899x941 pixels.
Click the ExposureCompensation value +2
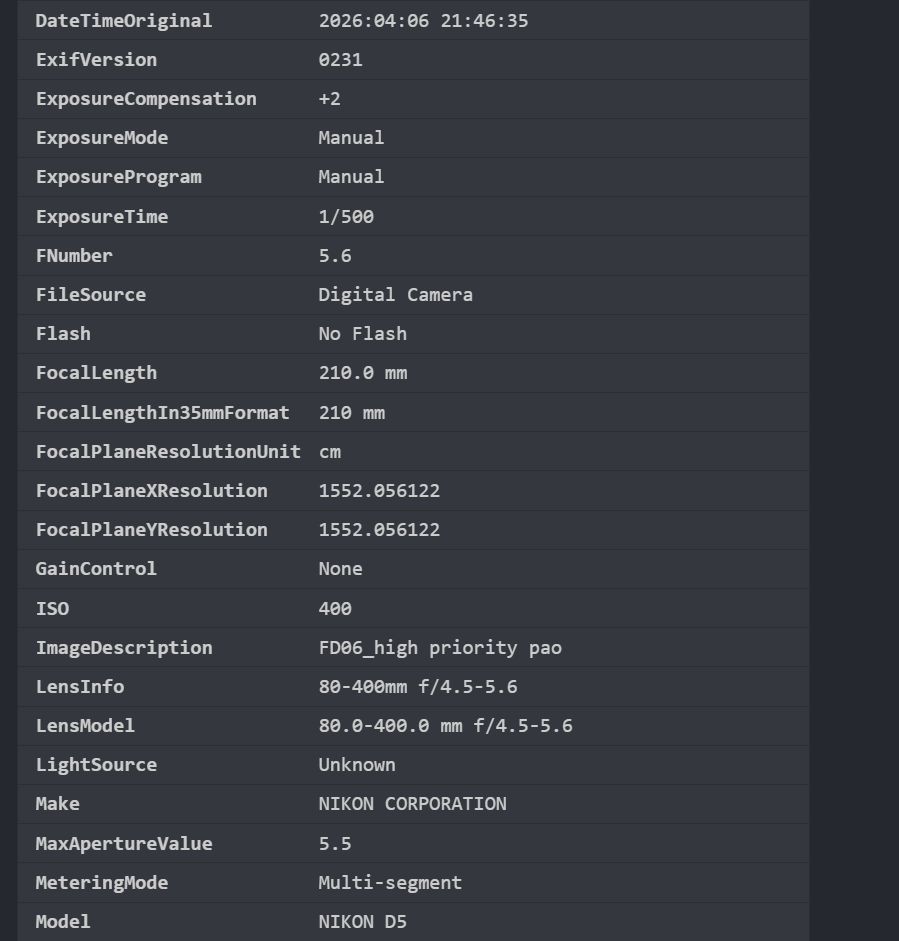(329, 99)
